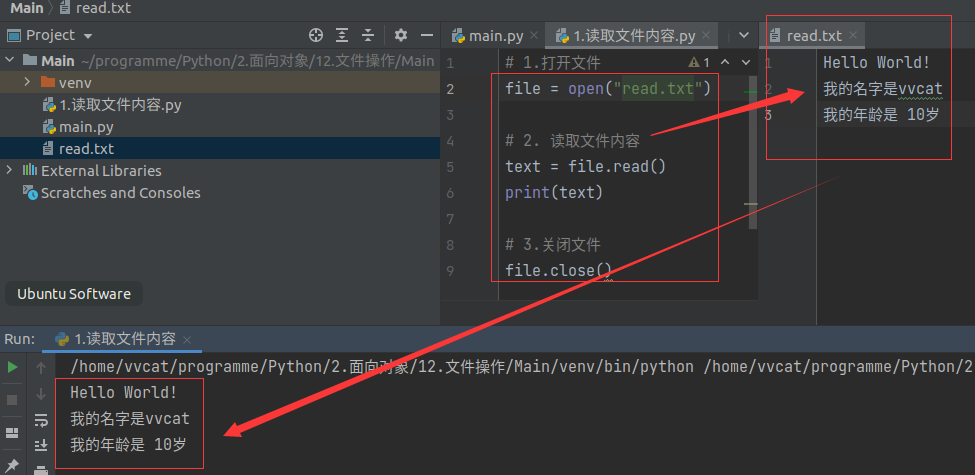The image size is (975, 475).
Task: Click the locate/select opened file icon
Action: tap(316, 35)
